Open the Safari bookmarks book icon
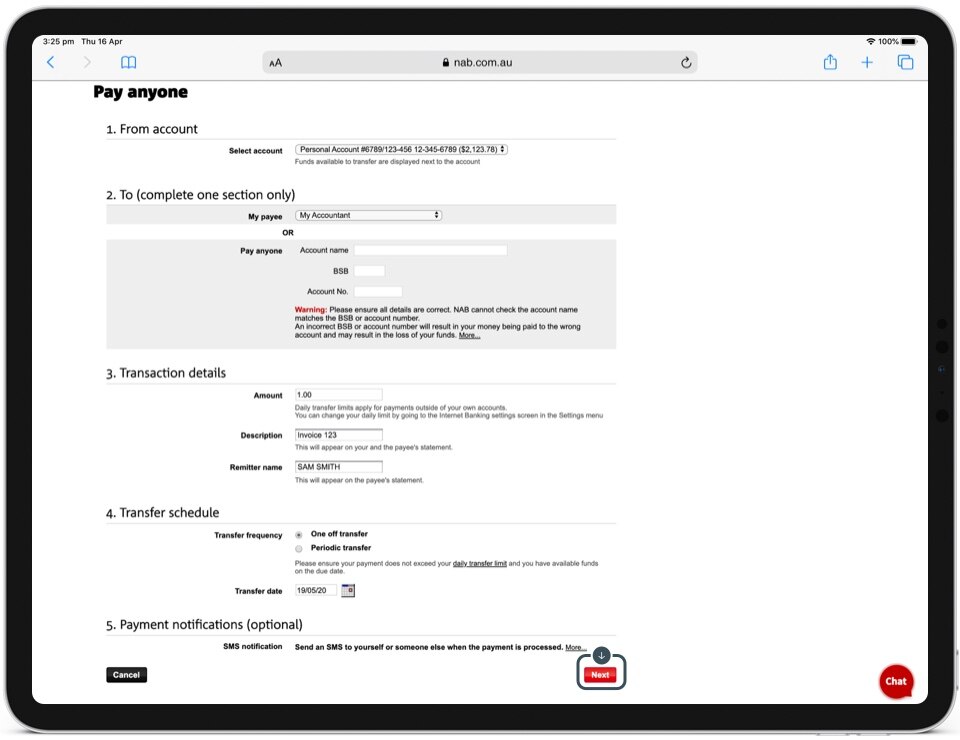960x740 pixels. click(x=128, y=62)
